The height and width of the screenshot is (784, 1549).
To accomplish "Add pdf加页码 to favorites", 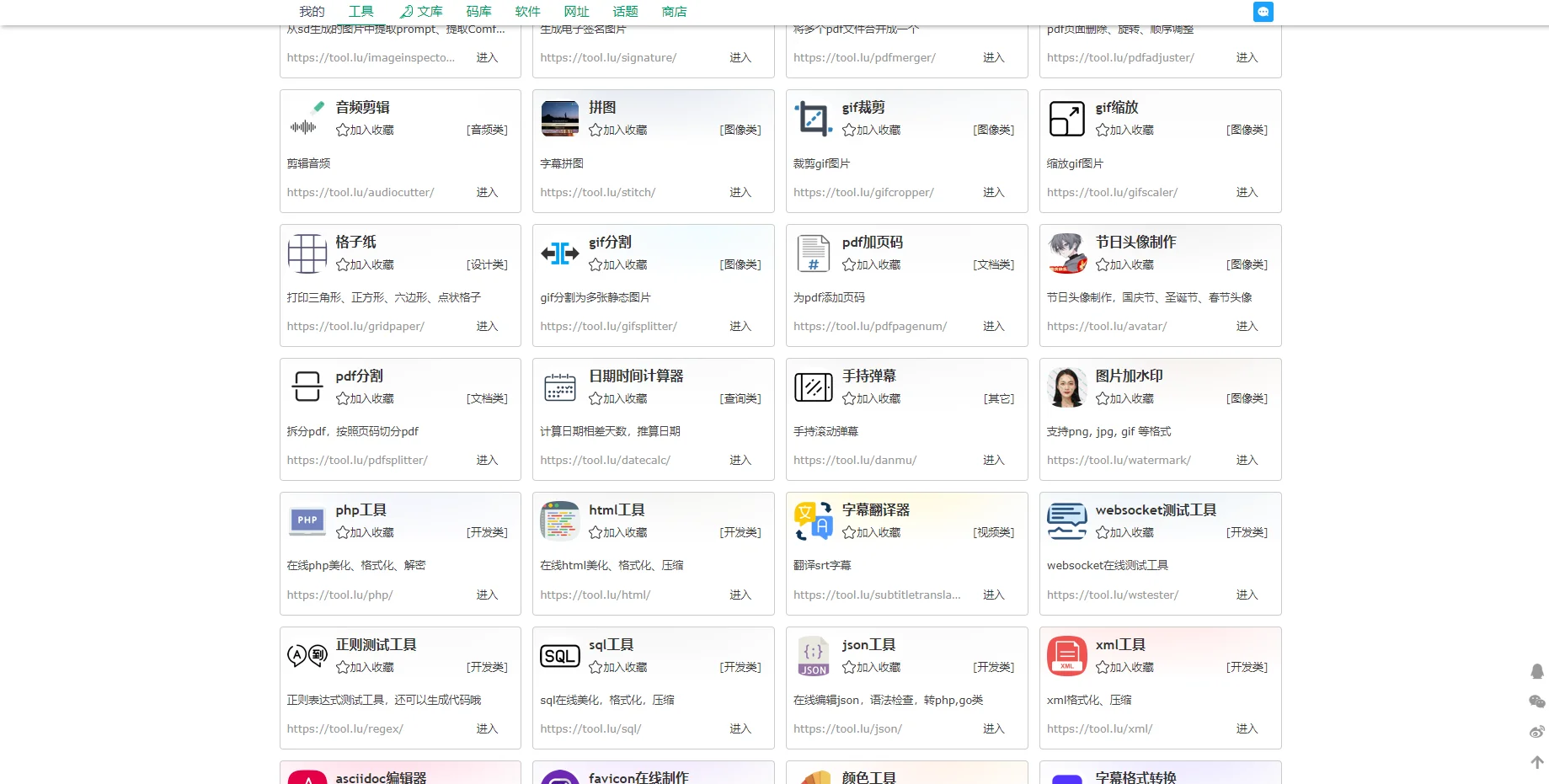I will coord(872,264).
